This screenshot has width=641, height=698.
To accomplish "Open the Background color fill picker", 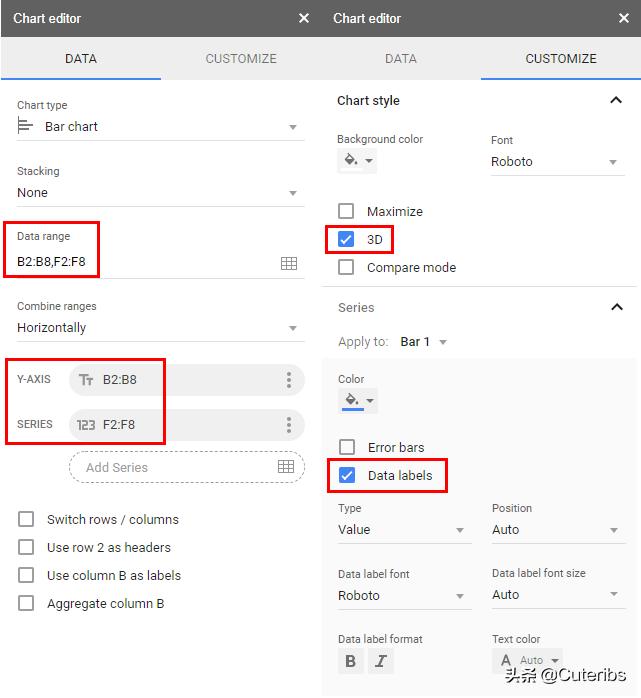I will click(x=357, y=160).
